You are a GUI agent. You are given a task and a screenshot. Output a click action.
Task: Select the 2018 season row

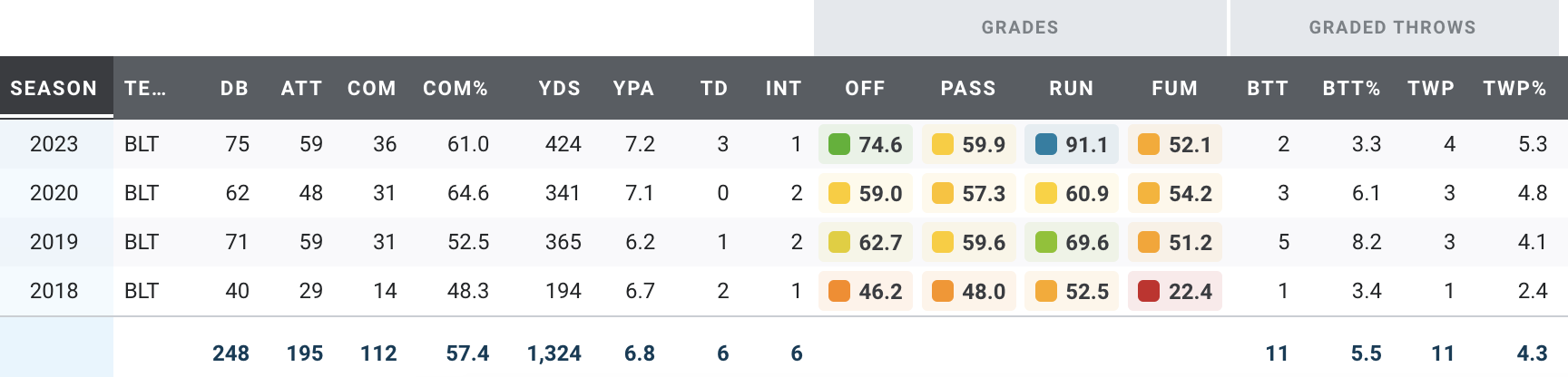(54, 291)
